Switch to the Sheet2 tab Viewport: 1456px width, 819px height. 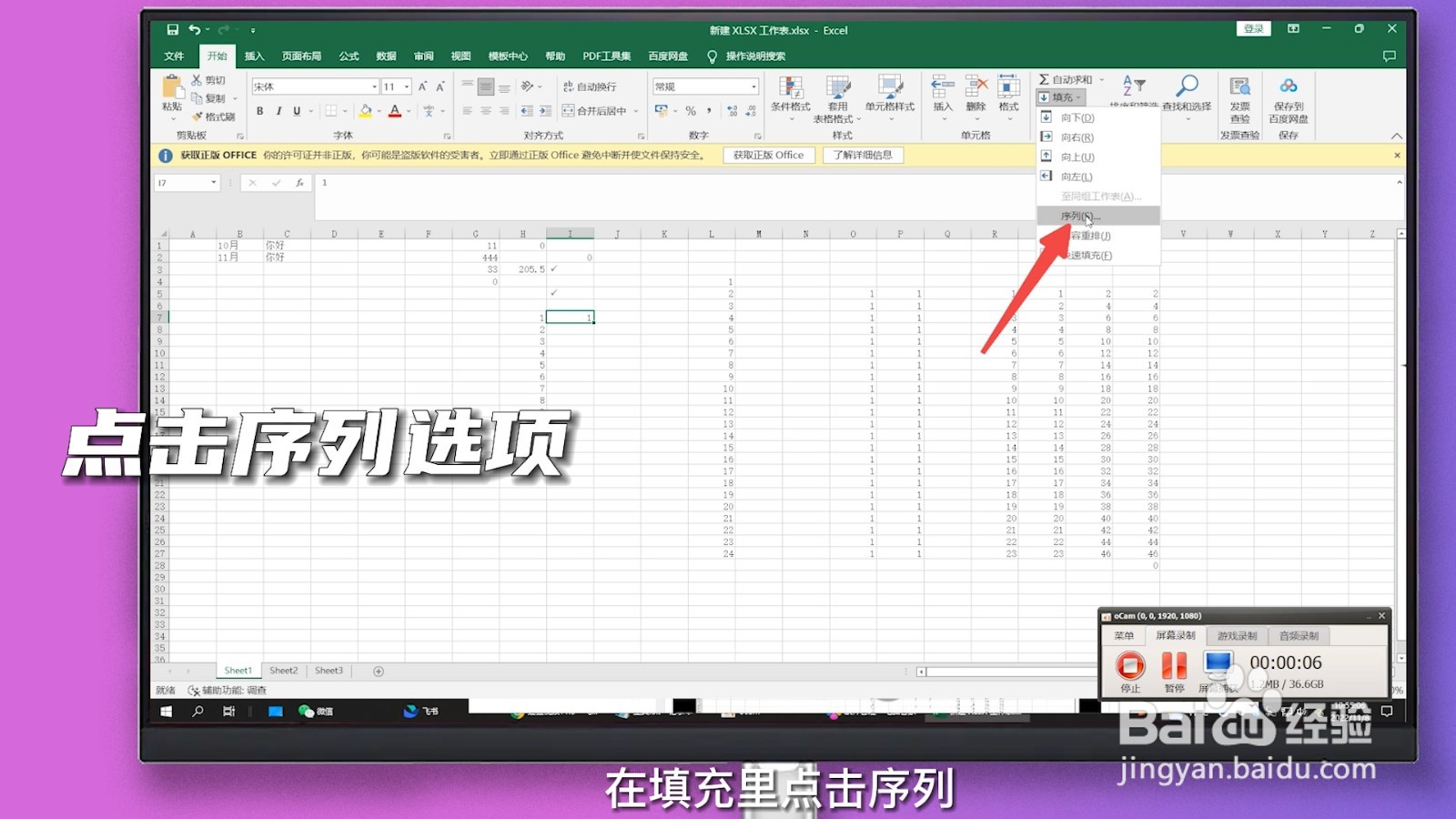coord(283,671)
